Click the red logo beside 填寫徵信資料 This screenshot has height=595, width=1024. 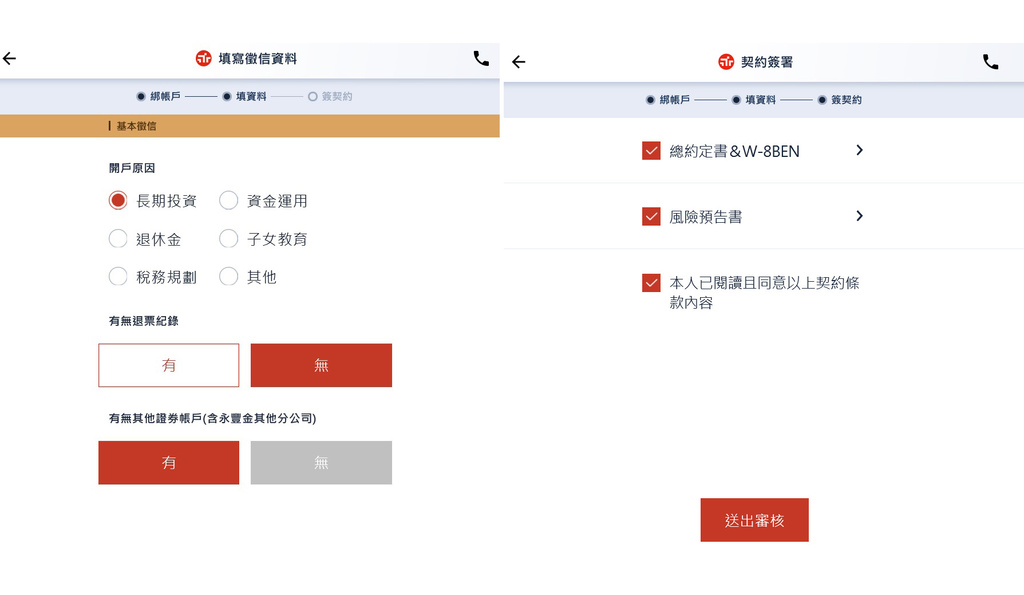204,59
